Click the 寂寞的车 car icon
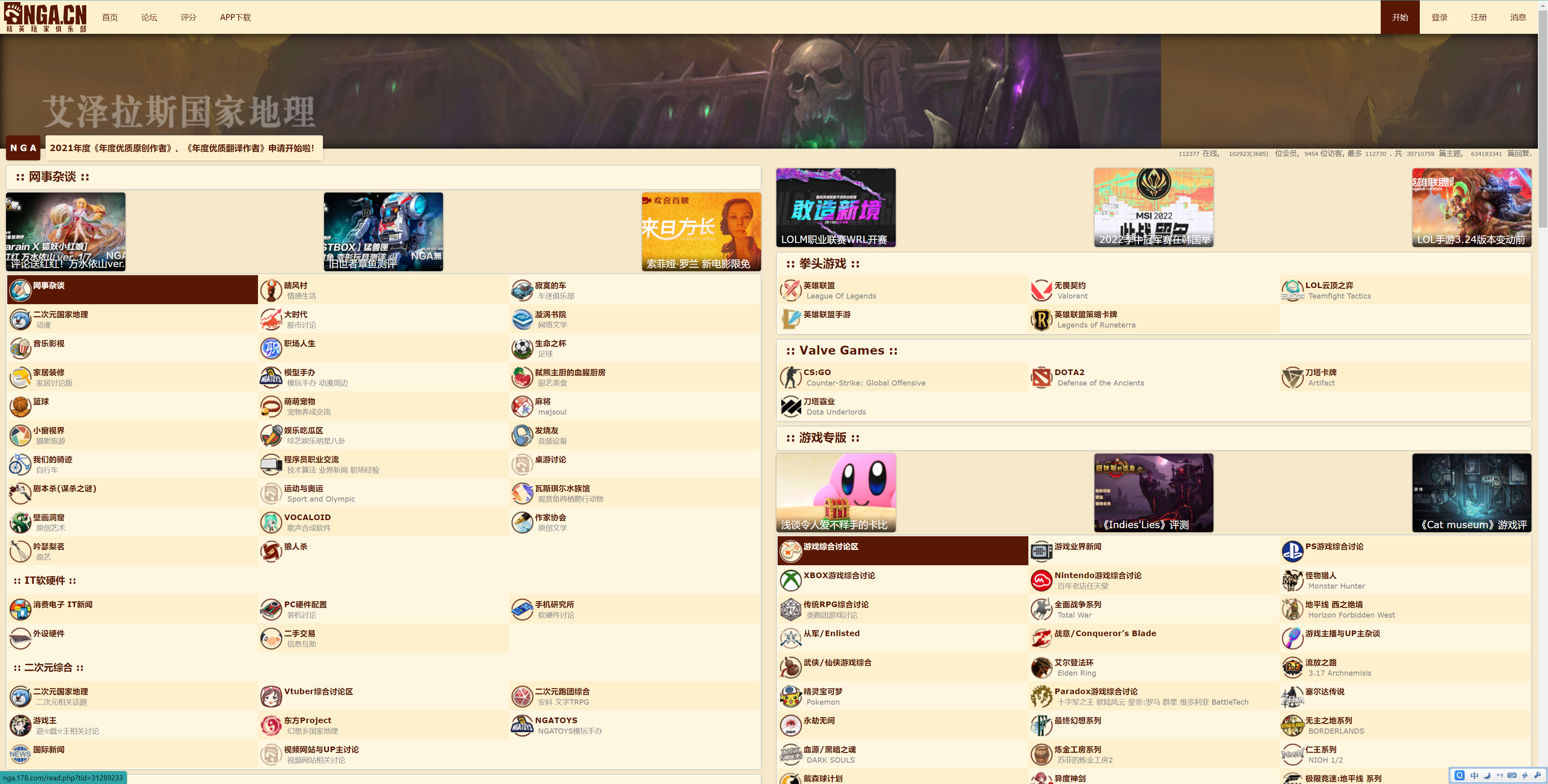1548x784 pixels. (522, 290)
